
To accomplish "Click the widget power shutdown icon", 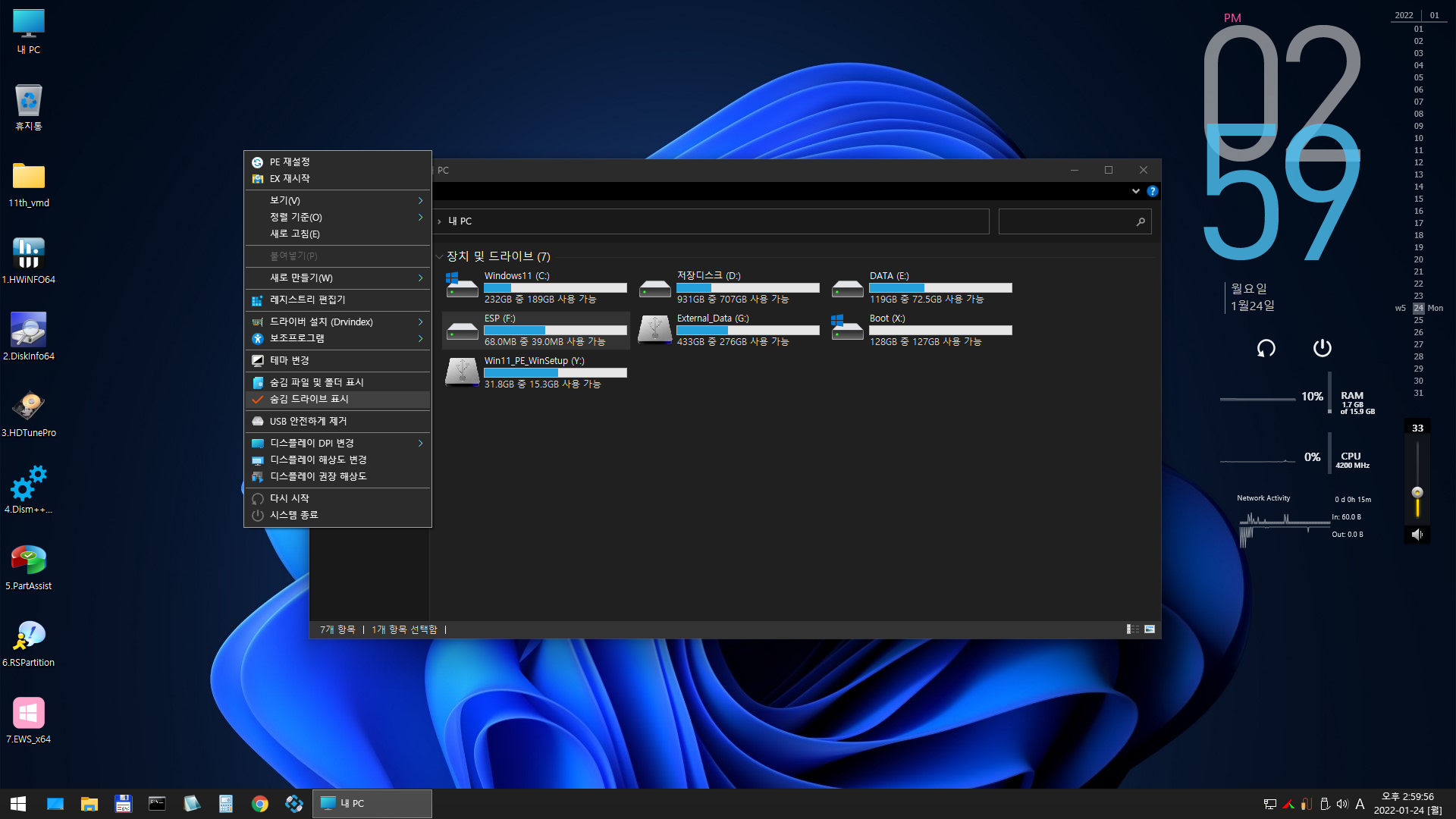I will [x=1322, y=347].
